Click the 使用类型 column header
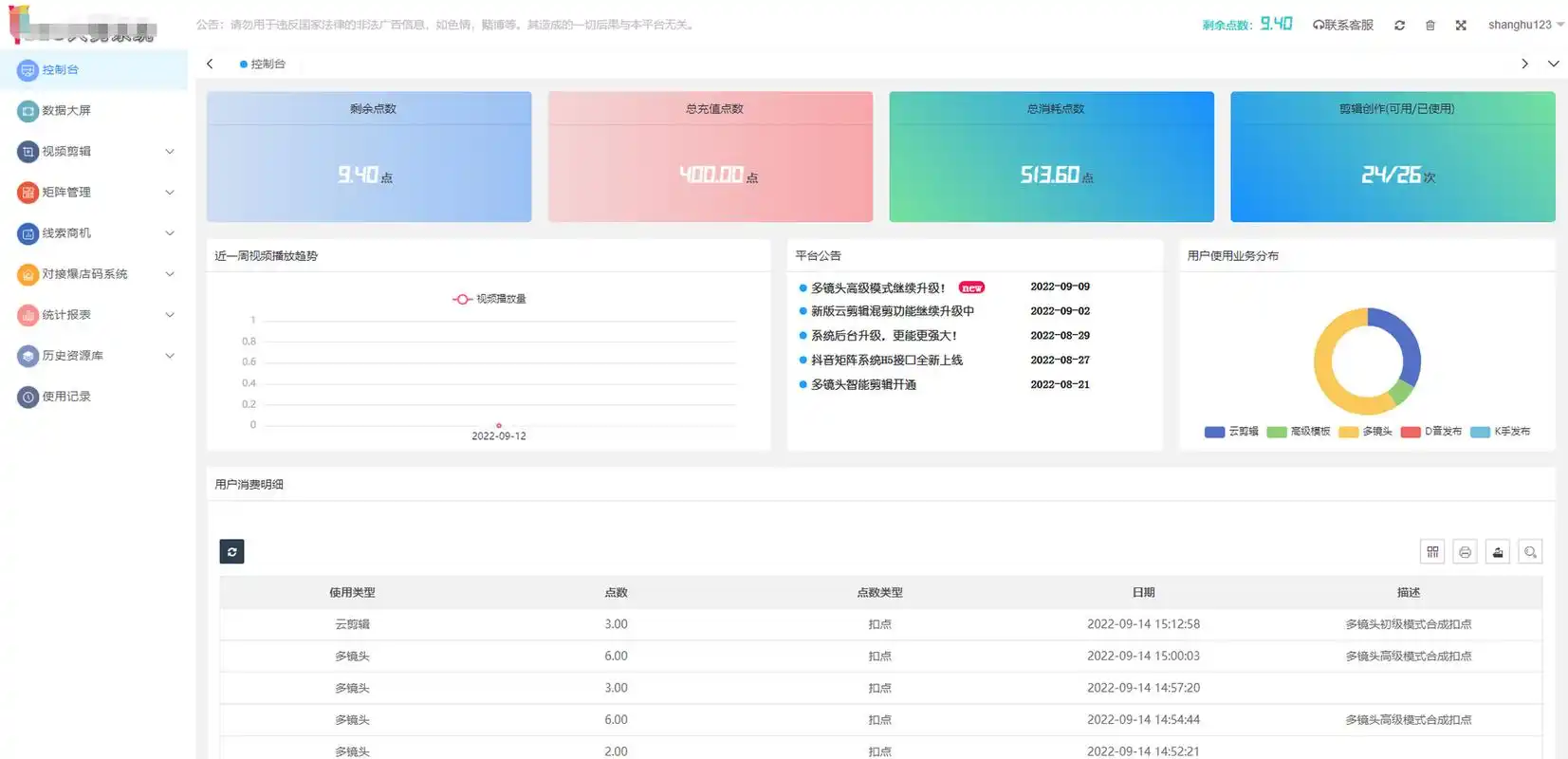Image resolution: width=1568 pixels, height=759 pixels. click(x=352, y=593)
